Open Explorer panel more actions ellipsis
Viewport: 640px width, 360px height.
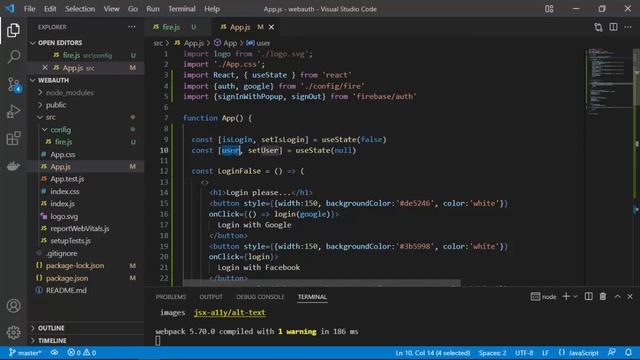(131, 27)
